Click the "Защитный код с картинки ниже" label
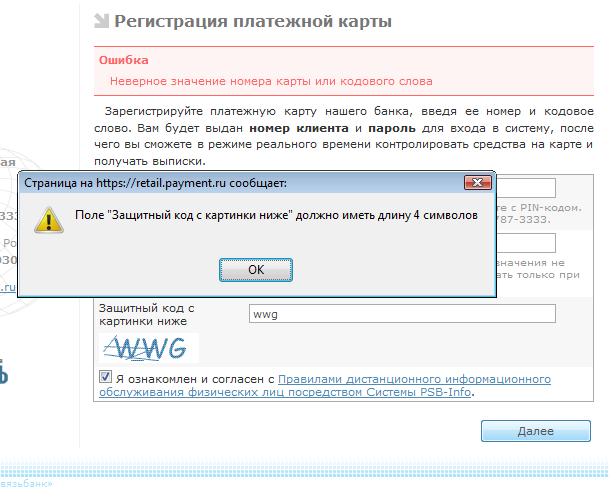616x498 pixels. coord(146,315)
